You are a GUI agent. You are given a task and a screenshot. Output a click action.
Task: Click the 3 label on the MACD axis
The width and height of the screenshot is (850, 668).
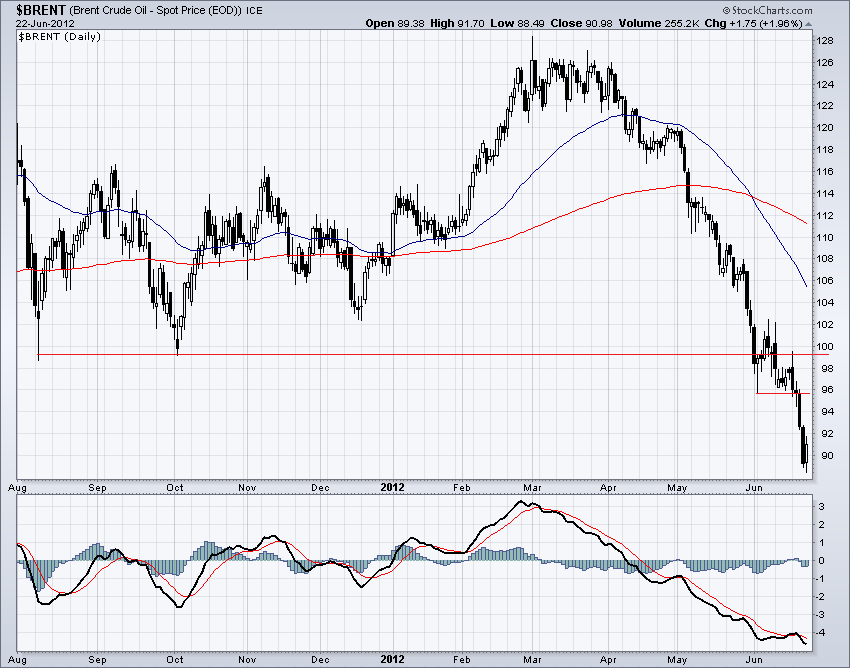[822, 506]
